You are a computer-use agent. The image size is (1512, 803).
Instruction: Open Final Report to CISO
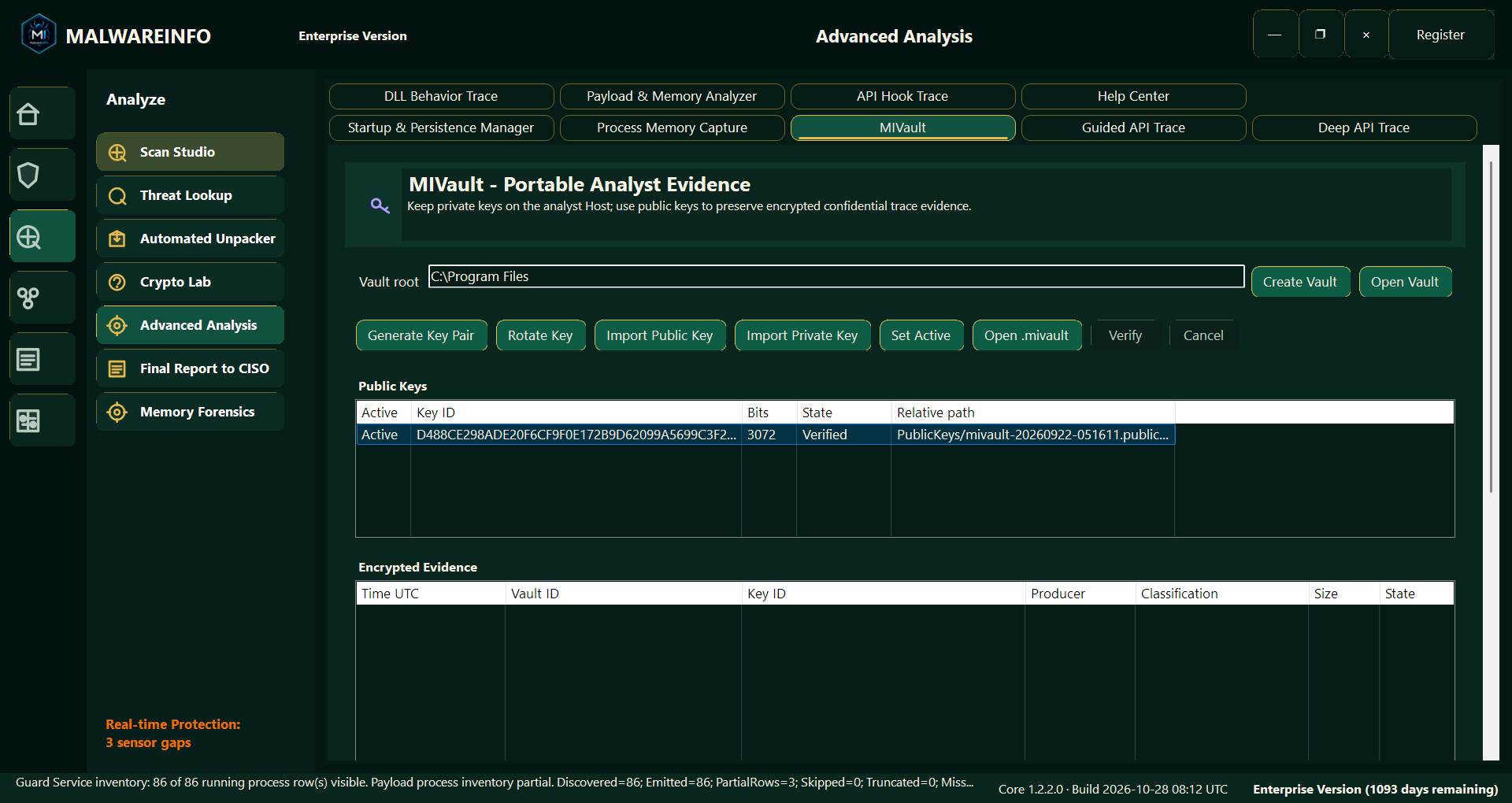190,368
